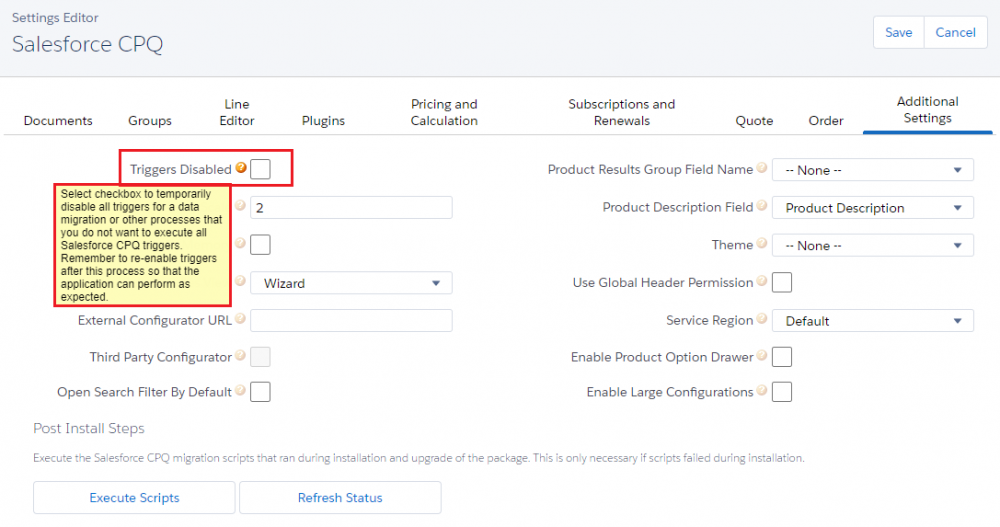1000x527 pixels.
Task: Tick Enable Product Option Drawer checkbox
Action: click(782, 357)
